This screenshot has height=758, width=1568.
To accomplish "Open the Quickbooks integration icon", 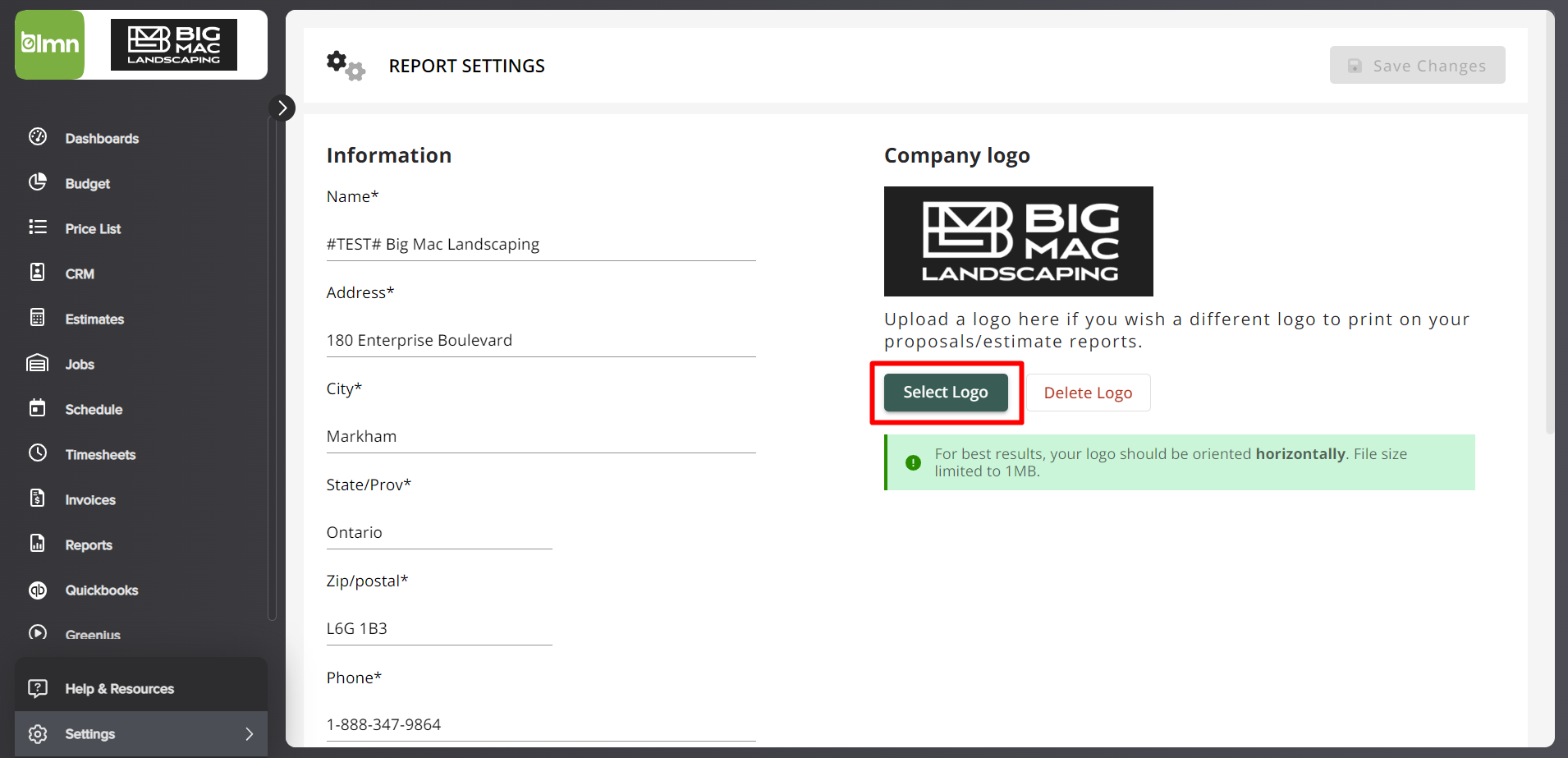I will click(38, 590).
